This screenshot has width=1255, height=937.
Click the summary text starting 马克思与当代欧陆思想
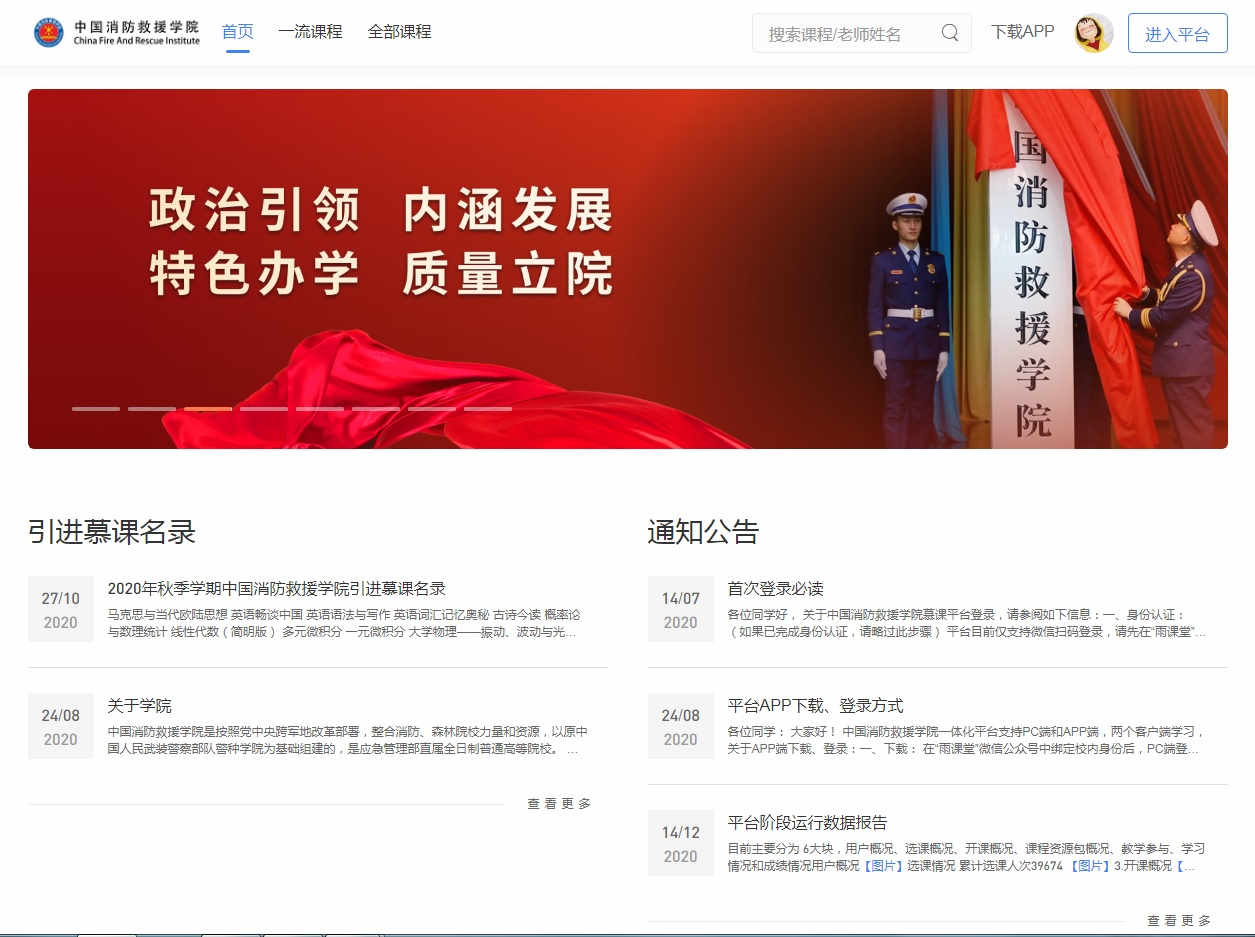[345, 623]
